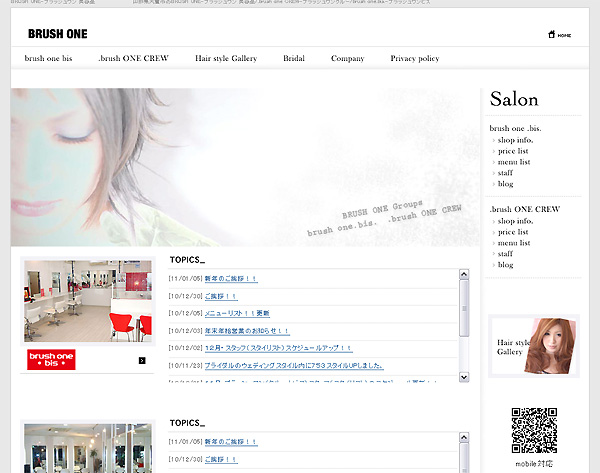Open shop info. under .brush ONE CREW

[x=515, y=221]
